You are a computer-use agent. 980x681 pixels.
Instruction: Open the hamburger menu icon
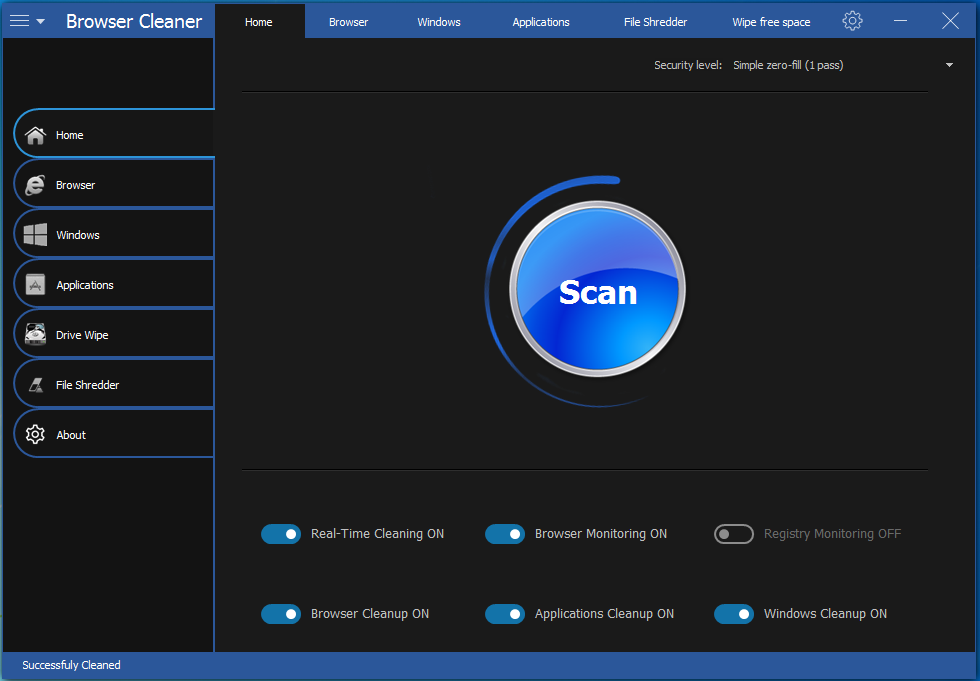point(19,21)
